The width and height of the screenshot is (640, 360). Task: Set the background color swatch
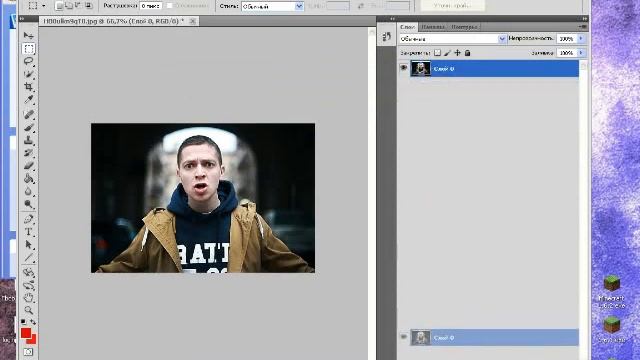(x=33, y=340)
